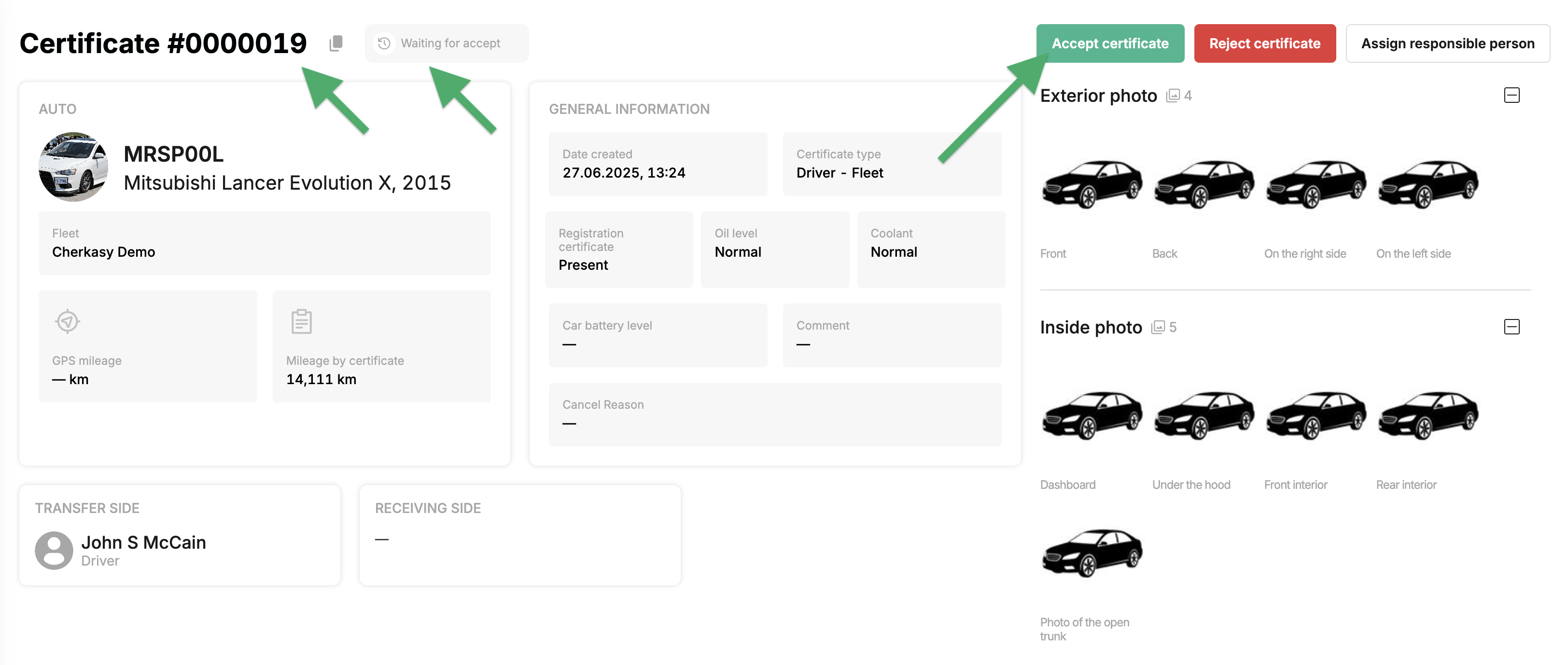This screenshot has width=1568, height=665.
Task: Click the MRSP00L plate number
Action: click(173, 154)
